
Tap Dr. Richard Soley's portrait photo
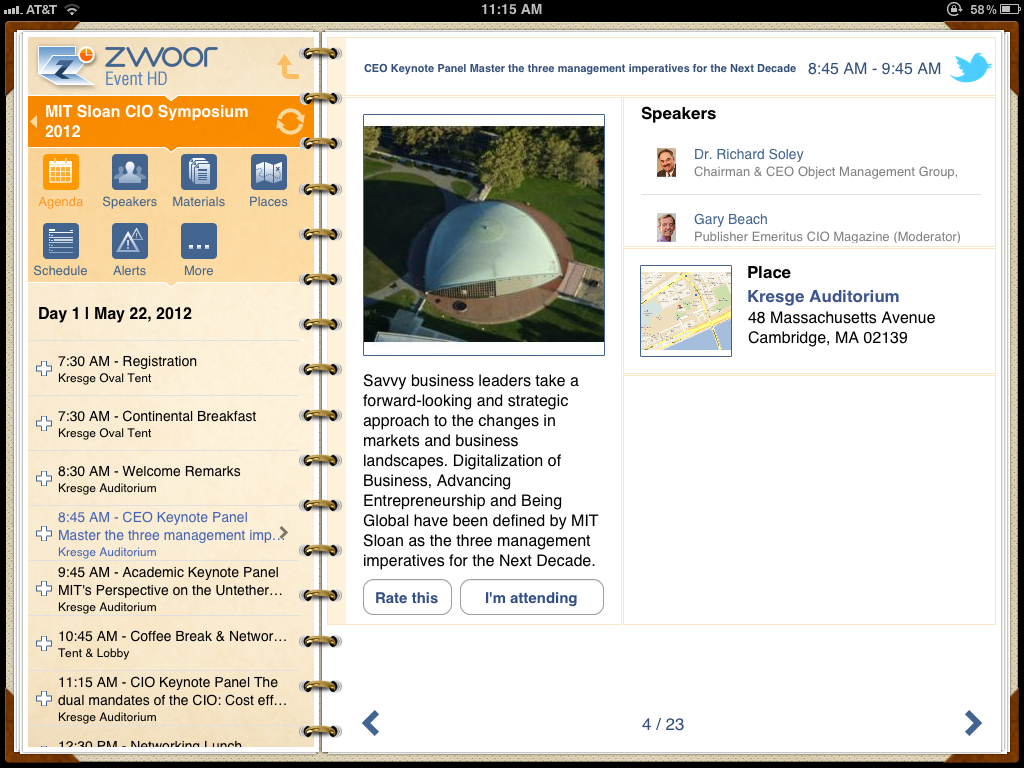pyautogui.click(x=666, y=163)
